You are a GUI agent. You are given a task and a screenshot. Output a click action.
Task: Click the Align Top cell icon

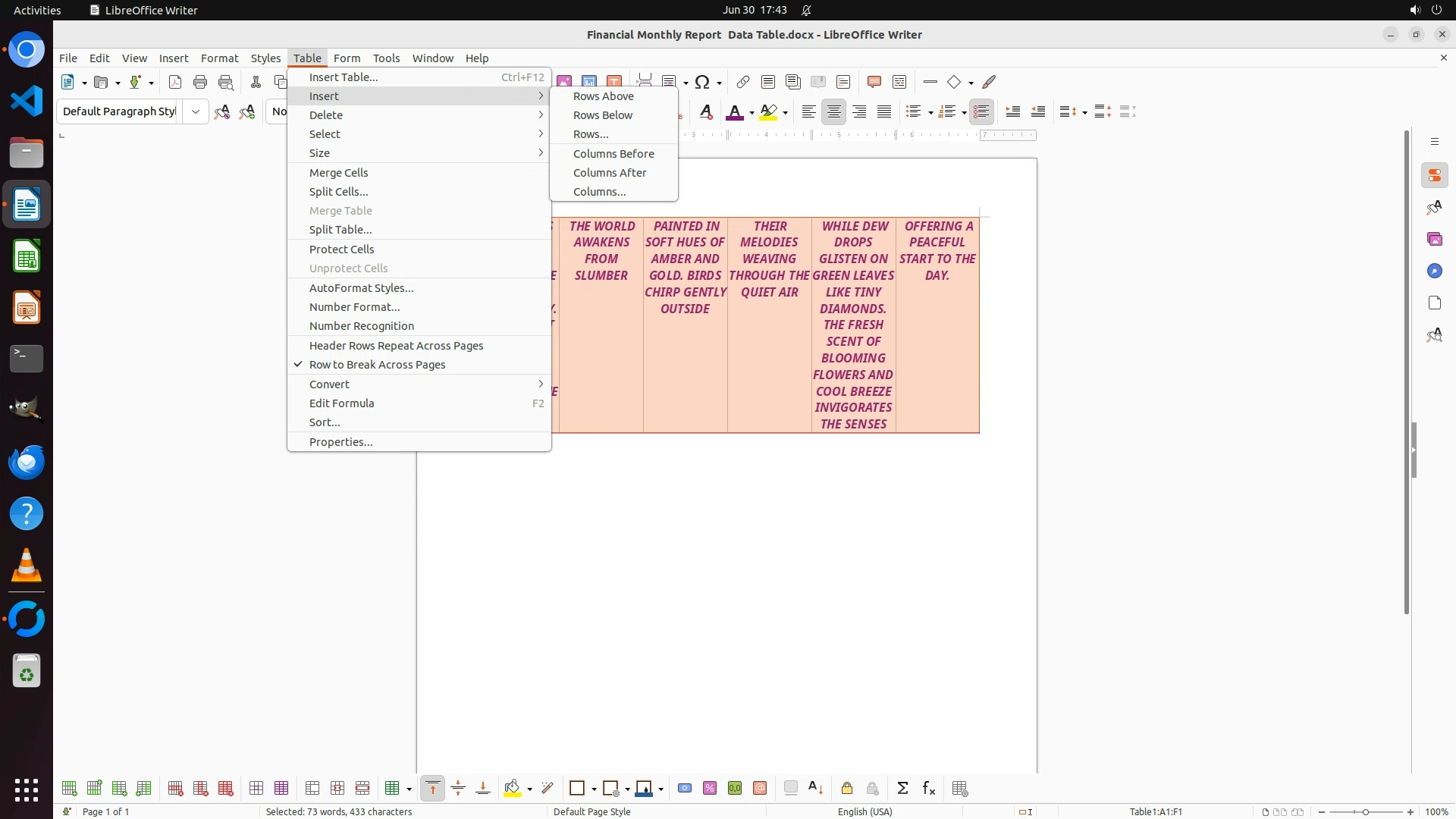432,789
